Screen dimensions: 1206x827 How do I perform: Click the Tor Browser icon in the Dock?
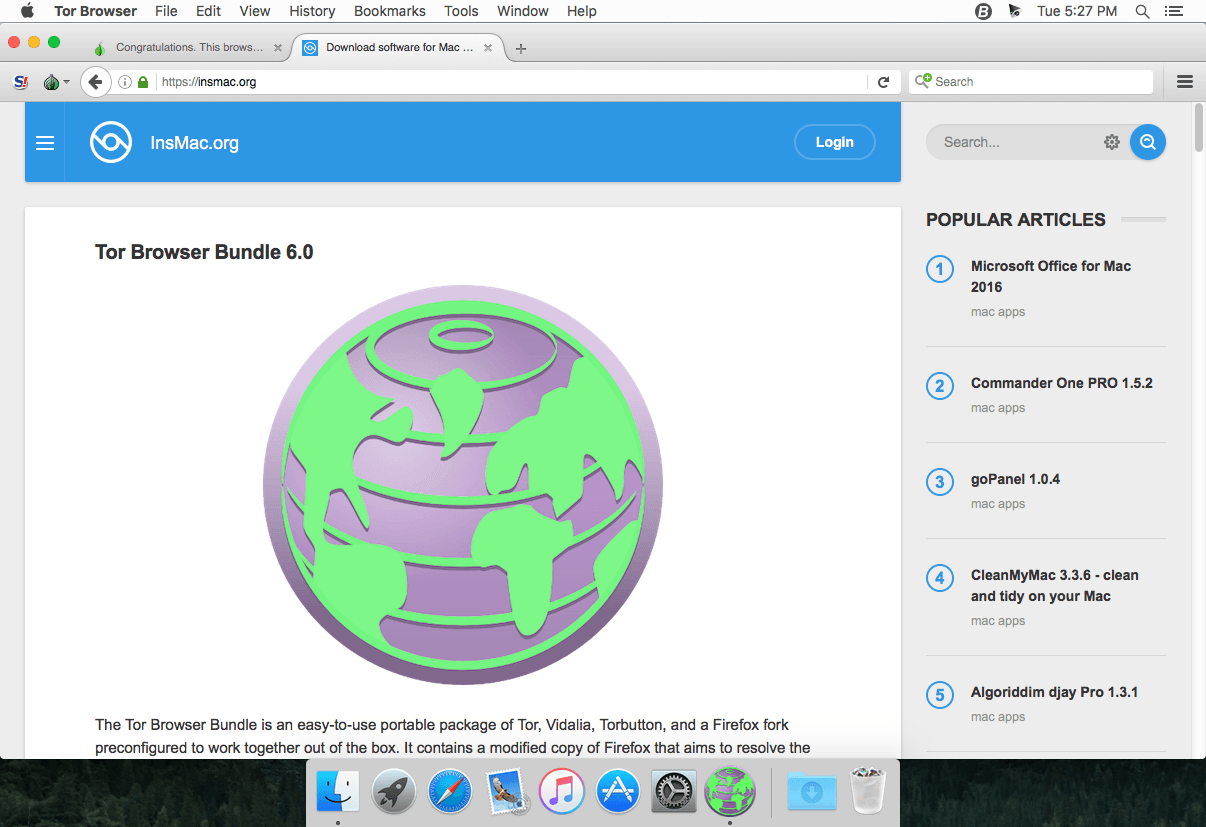pos(730,792)
